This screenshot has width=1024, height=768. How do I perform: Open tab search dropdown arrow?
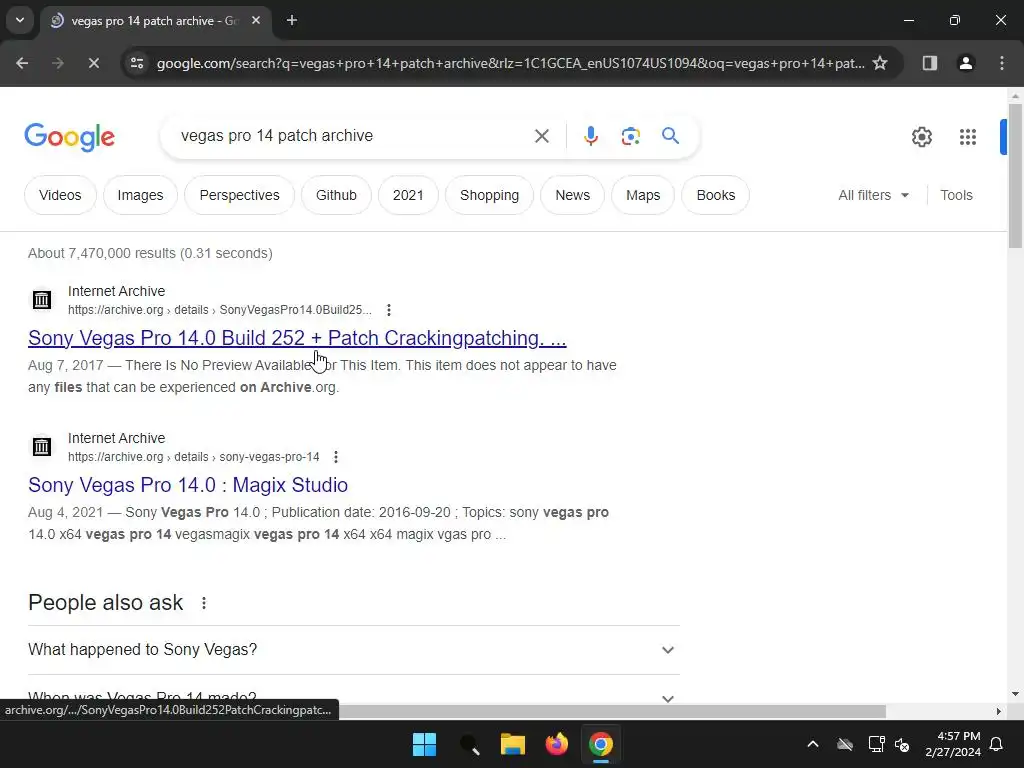[20, 20]
